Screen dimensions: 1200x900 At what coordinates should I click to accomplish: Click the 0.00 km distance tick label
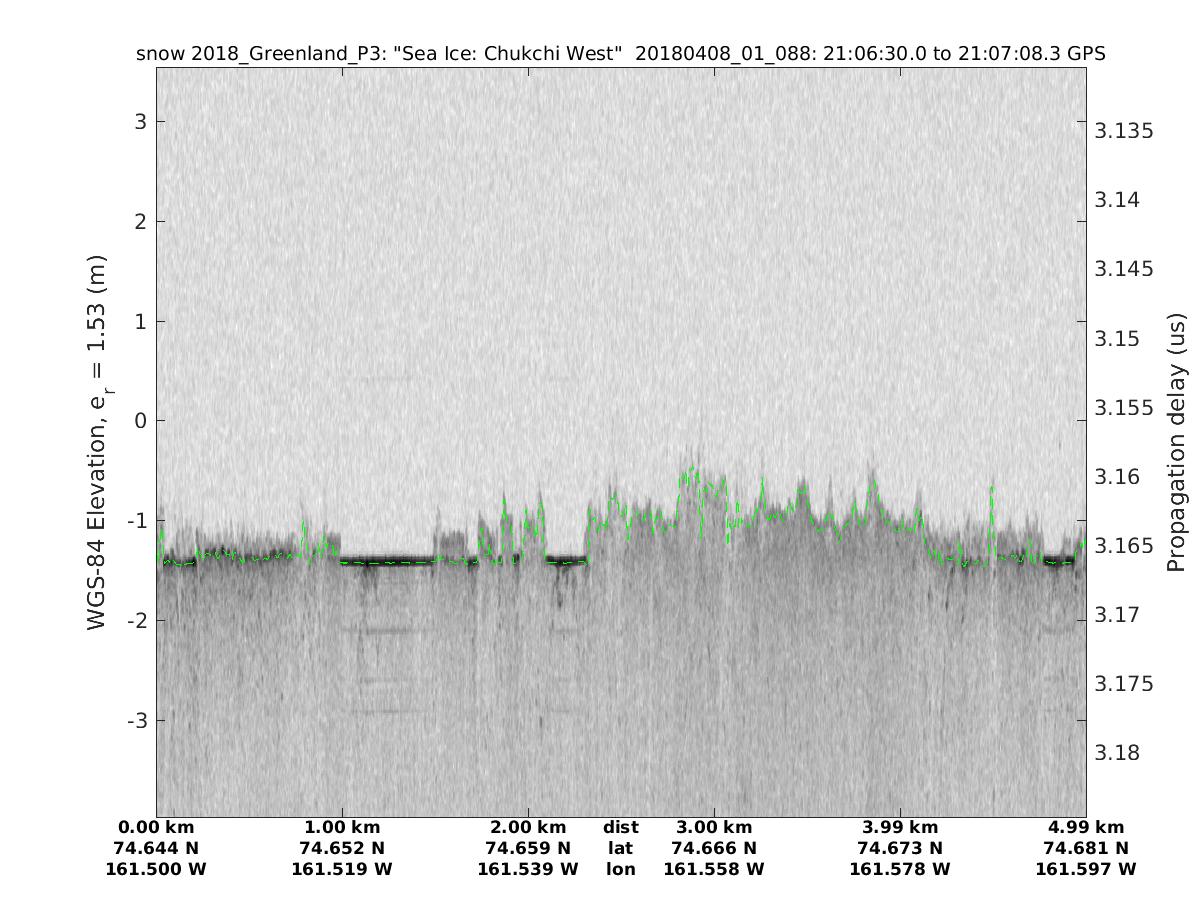pyautogui.click(x=156, y=827)
